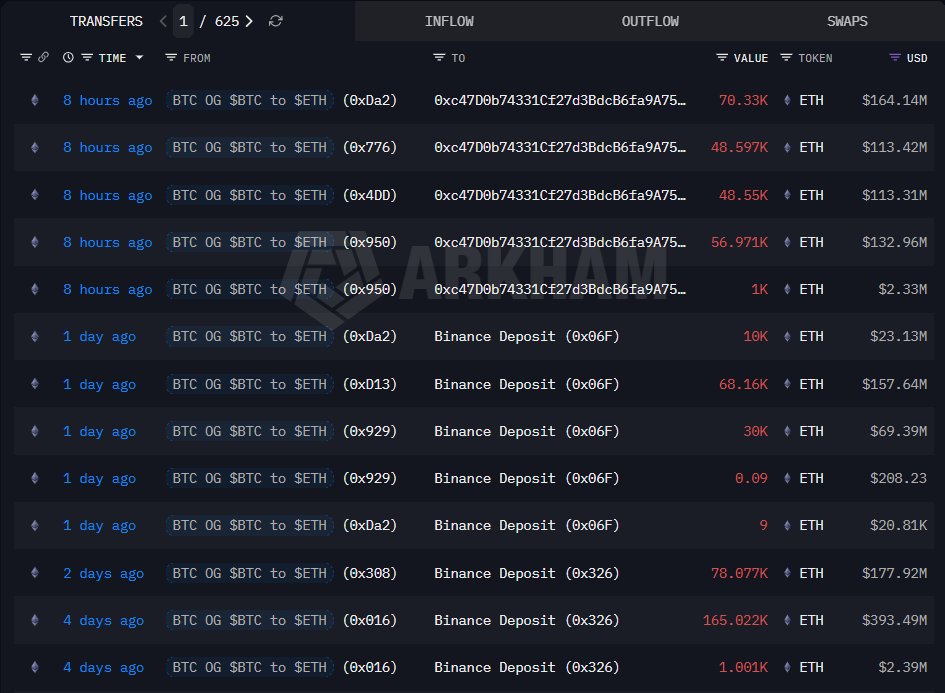
Task: Go to next transfers page arrow
Action: [x=249, y=21]
